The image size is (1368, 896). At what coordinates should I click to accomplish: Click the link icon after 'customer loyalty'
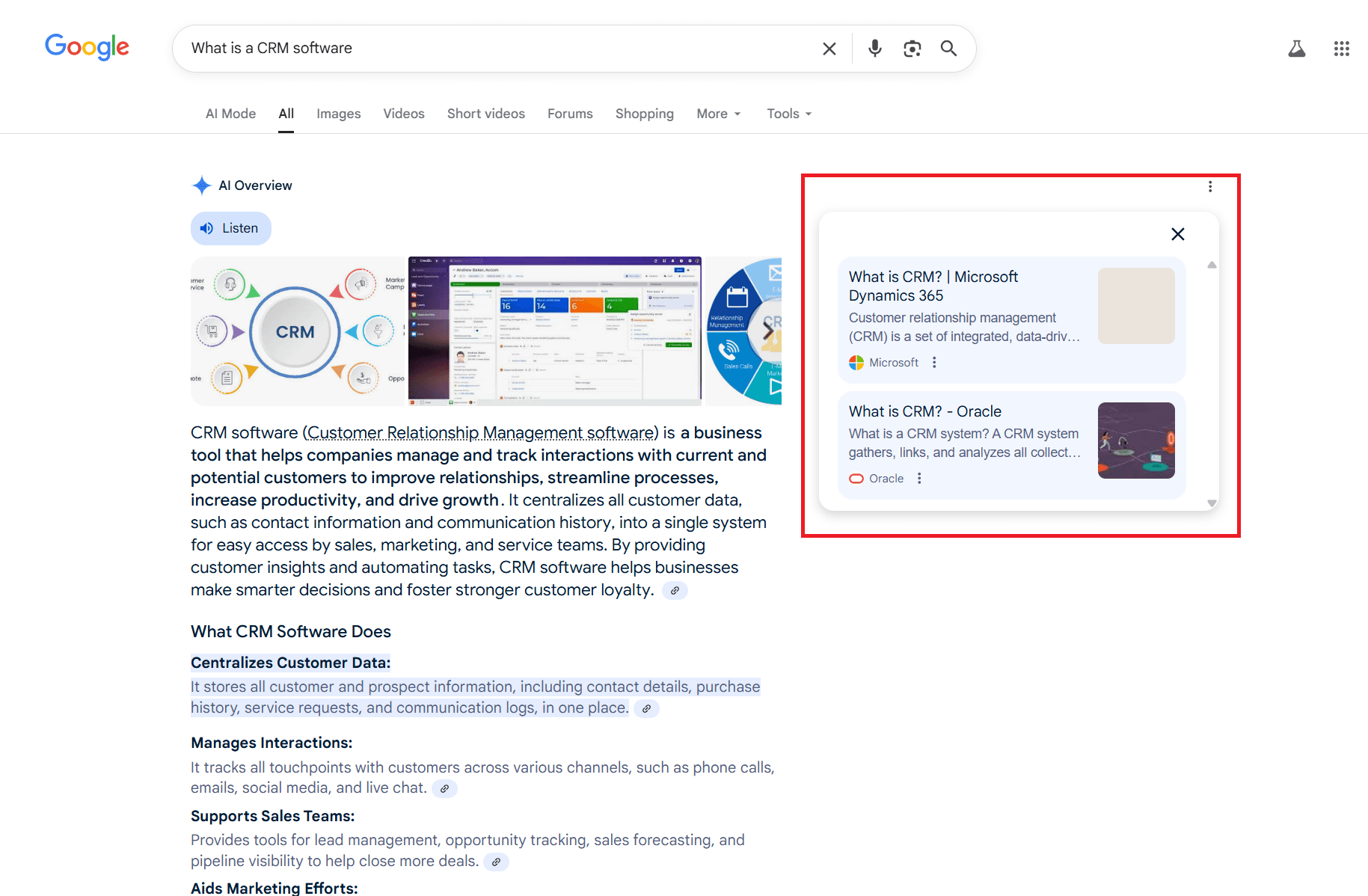[x=675, y=591]
